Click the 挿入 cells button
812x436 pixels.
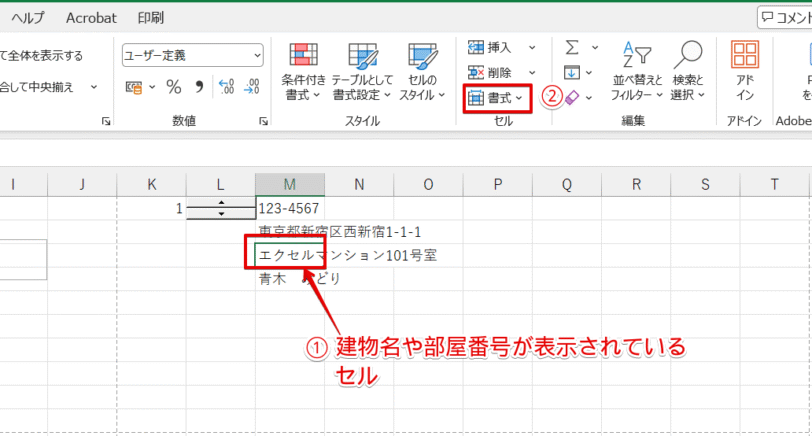pyautogui.click(x=490, y=48)
